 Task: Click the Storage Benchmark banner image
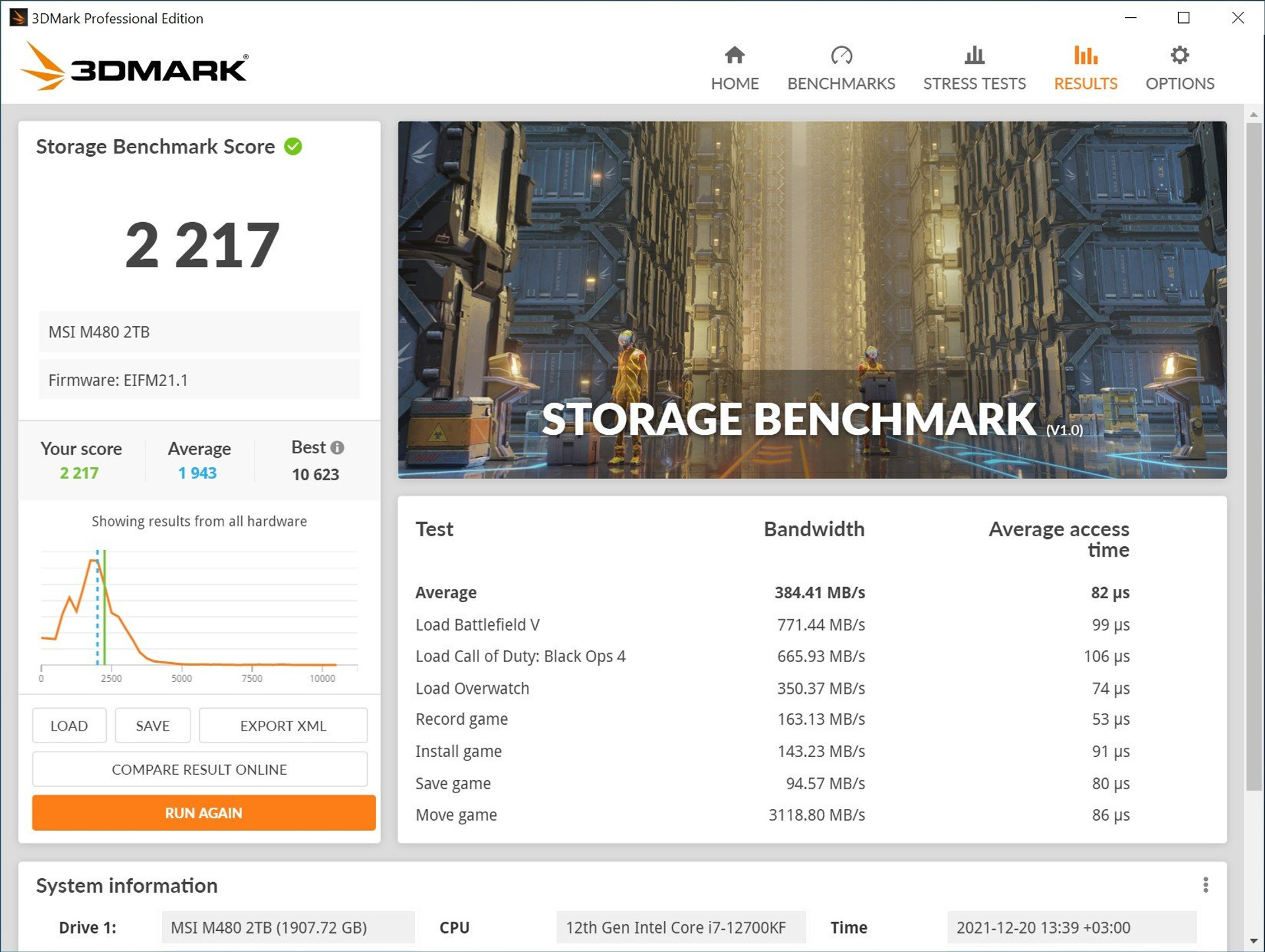coord(812,300)
